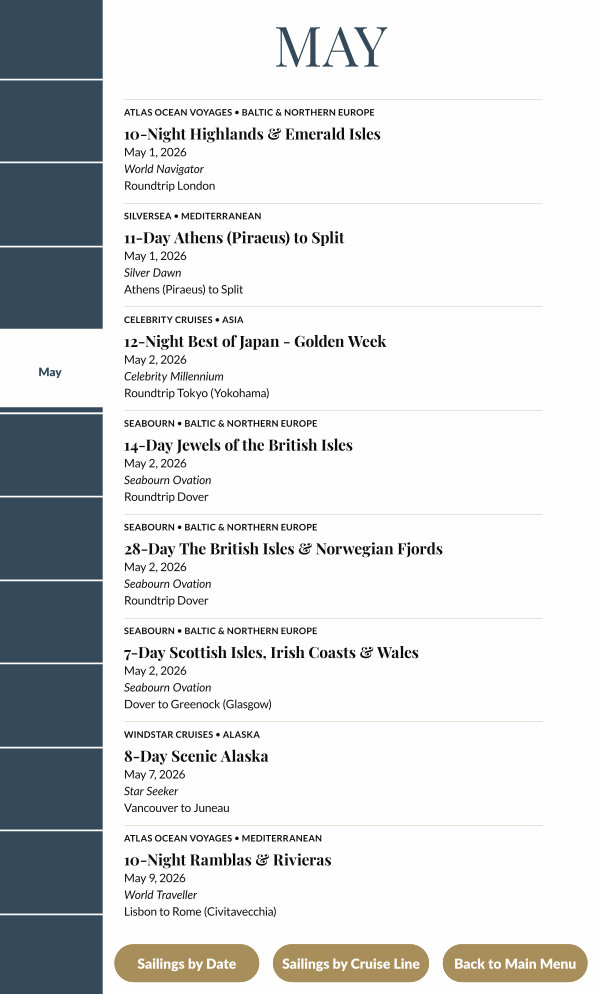
Task: Open 11-Day Athens (Piraeus) to Split cruise
Action: coord(234,238)
